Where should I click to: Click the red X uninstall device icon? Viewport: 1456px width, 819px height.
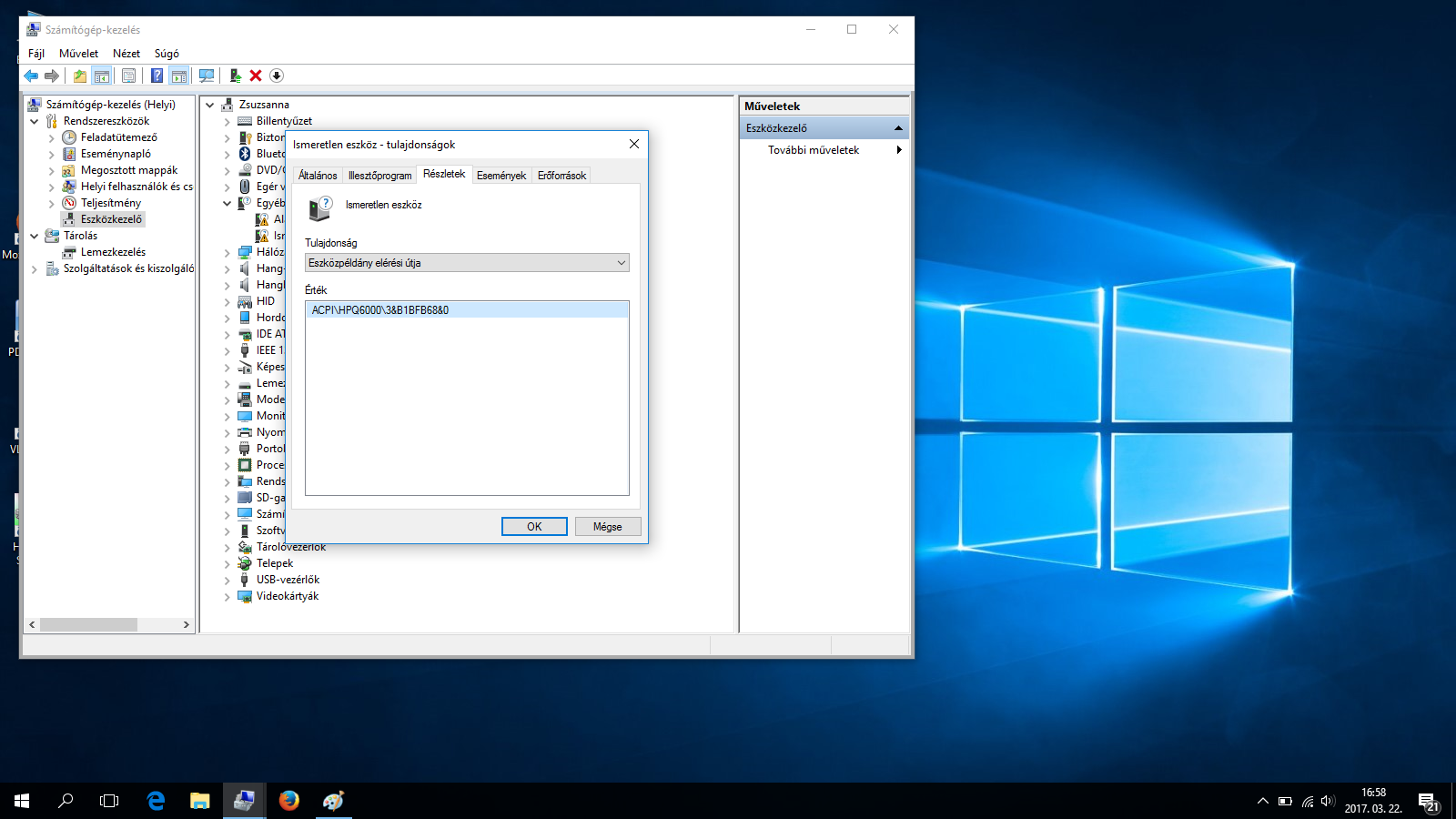point(256,76)
